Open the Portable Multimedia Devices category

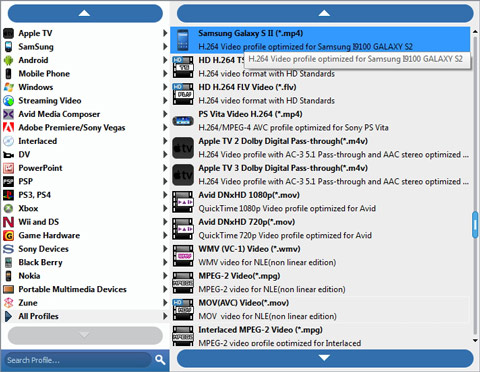click(85, 289)
